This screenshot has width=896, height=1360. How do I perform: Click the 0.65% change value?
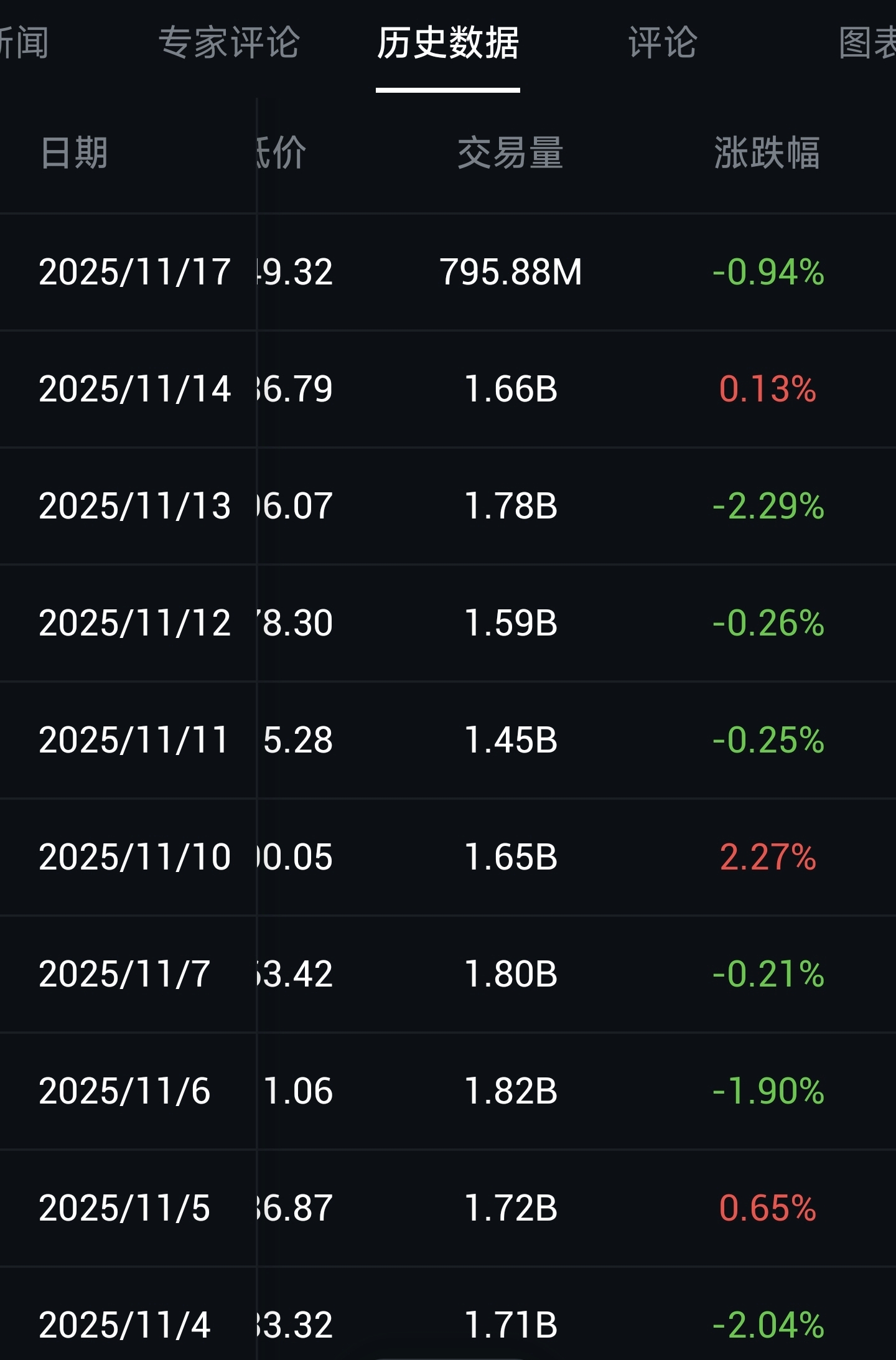pyautogui.click(x=768, y=1208)
